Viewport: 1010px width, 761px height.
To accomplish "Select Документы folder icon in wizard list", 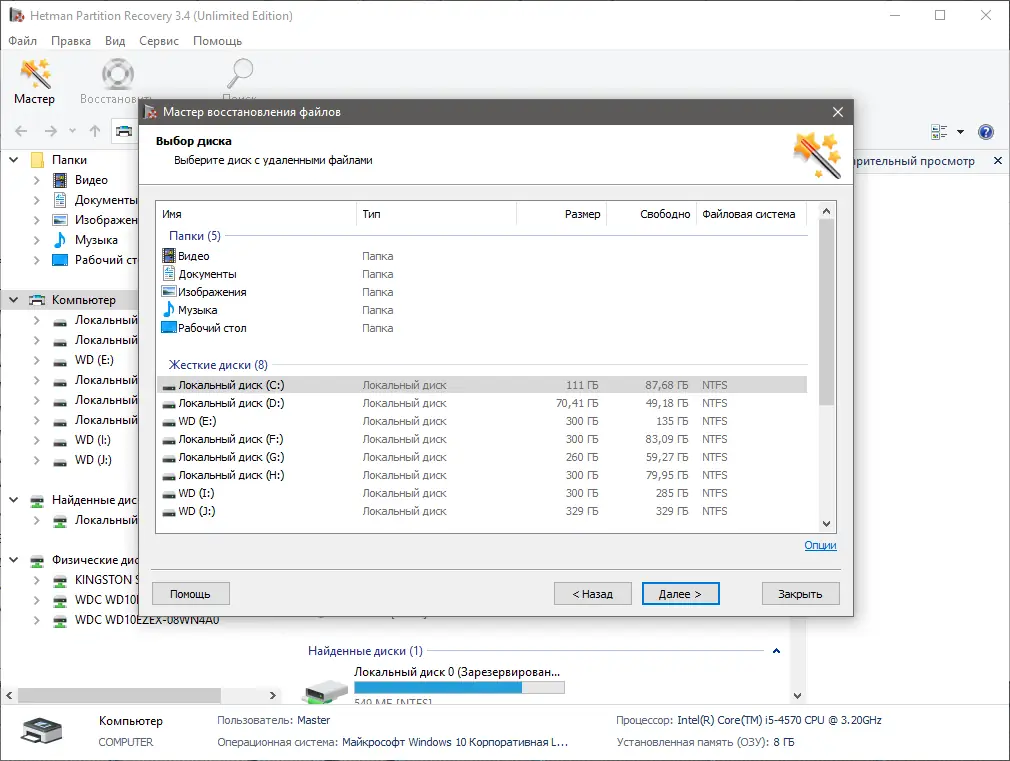I will point(169,274).
